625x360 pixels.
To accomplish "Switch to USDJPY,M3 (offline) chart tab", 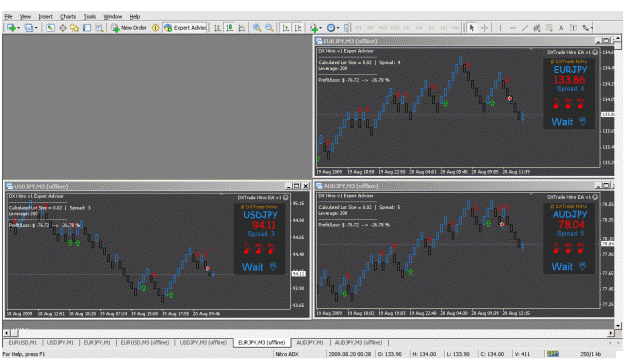I will (x=203, y=342).
